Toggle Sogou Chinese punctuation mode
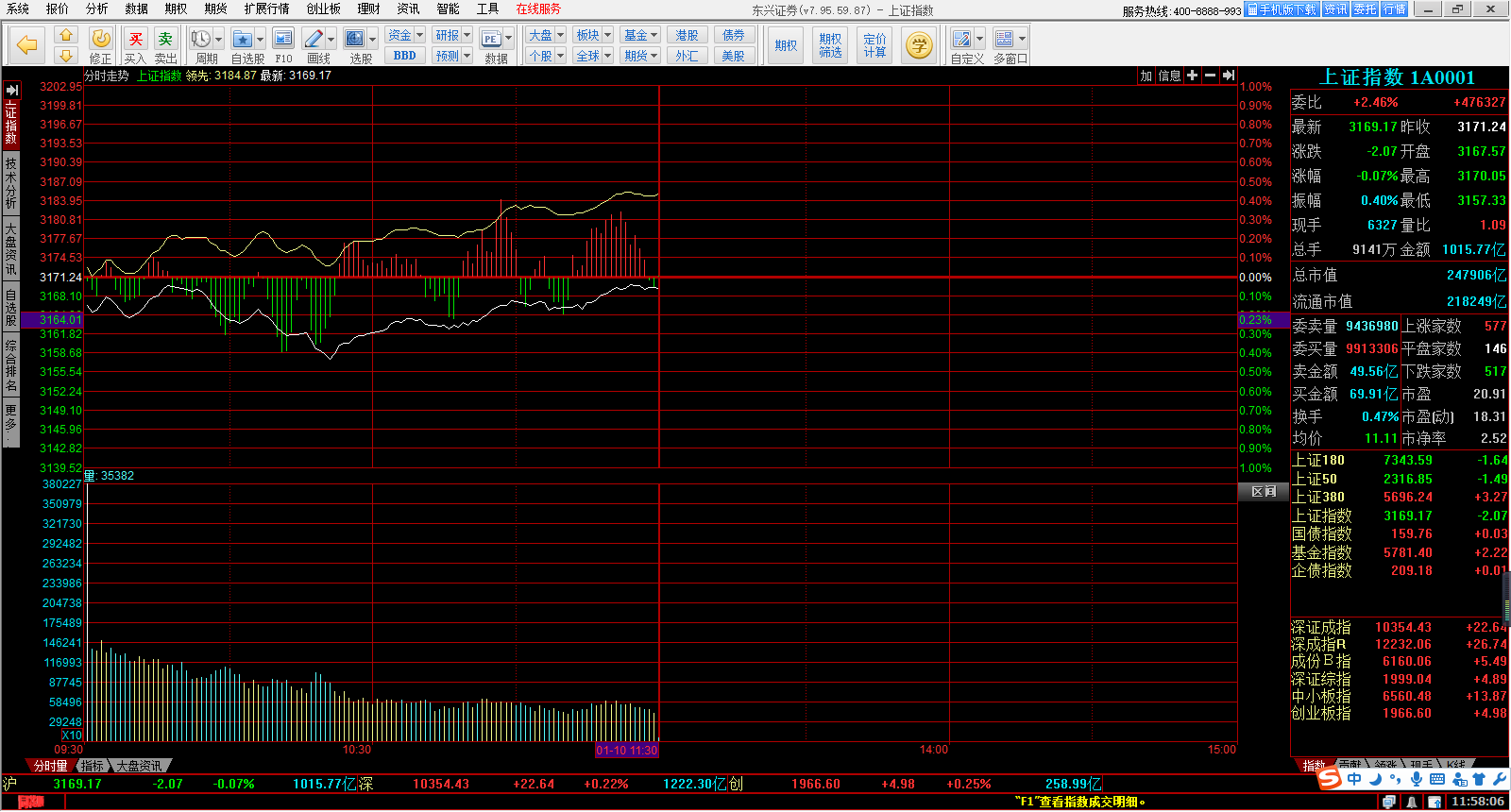 1395,780
